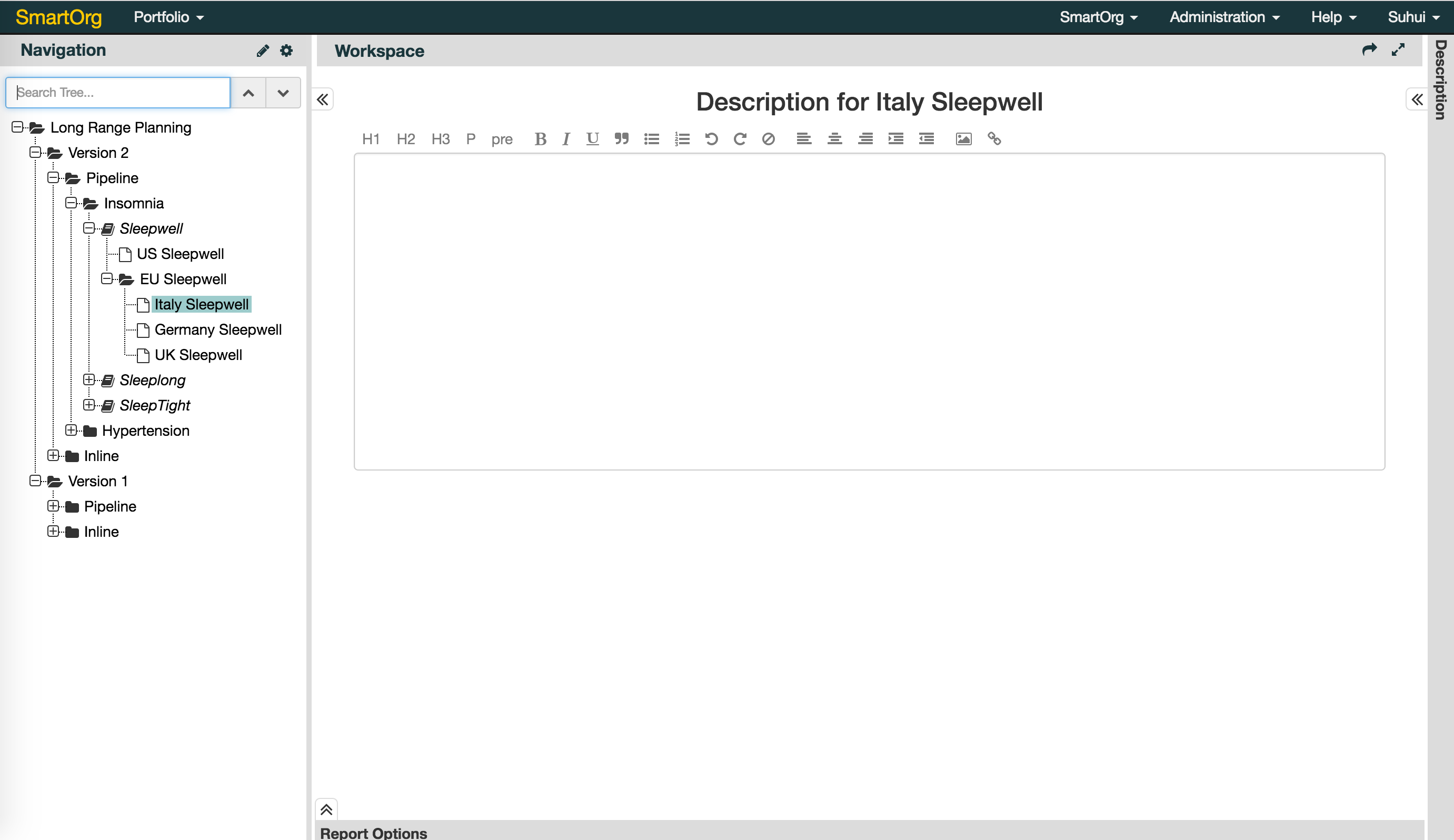Screen dimensions: 1454x840
Task: Open the Portfolio menu
Action: click(x=168, y=17)
